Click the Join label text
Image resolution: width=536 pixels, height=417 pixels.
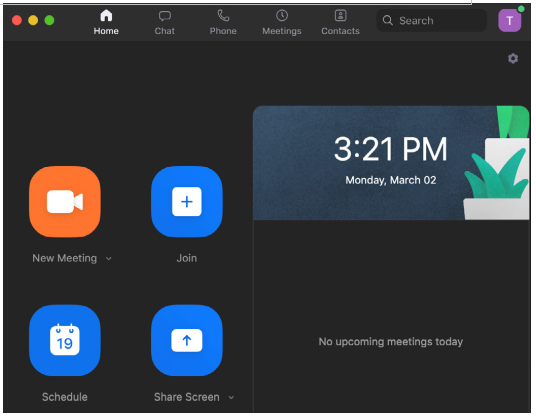pos(187,258)
